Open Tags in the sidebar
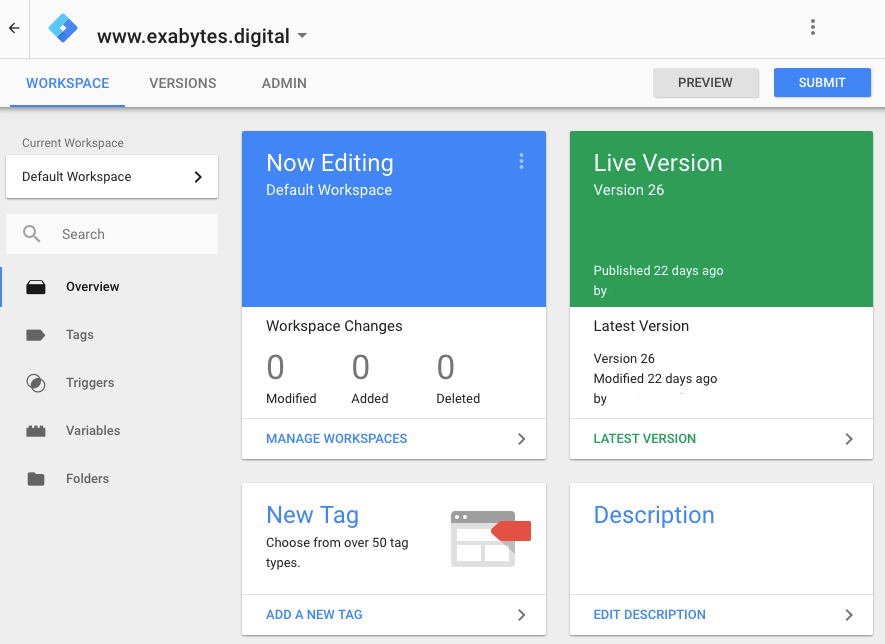 pyautogui.click(x=80, y=335)
